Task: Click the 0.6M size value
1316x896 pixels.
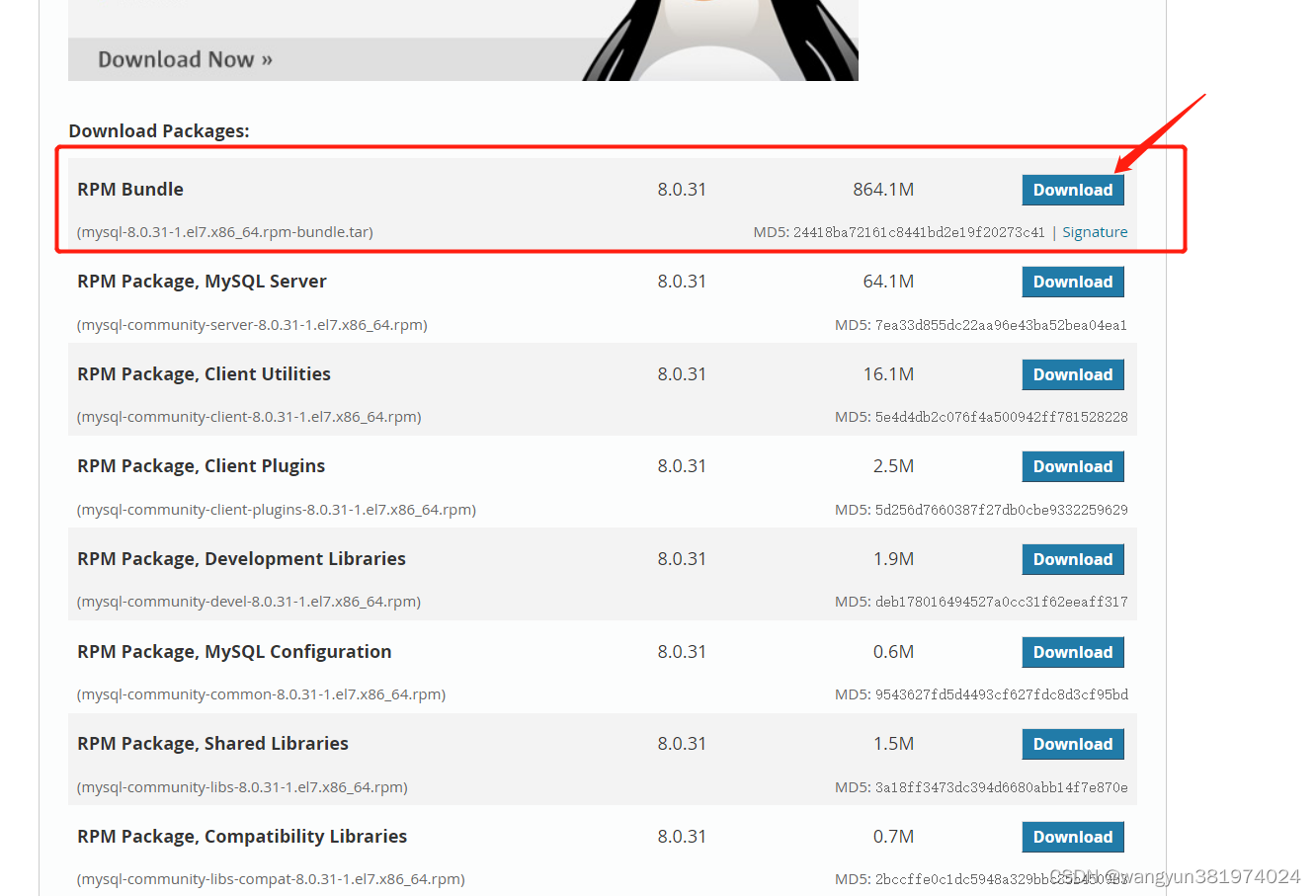Action: pos(893,652)
